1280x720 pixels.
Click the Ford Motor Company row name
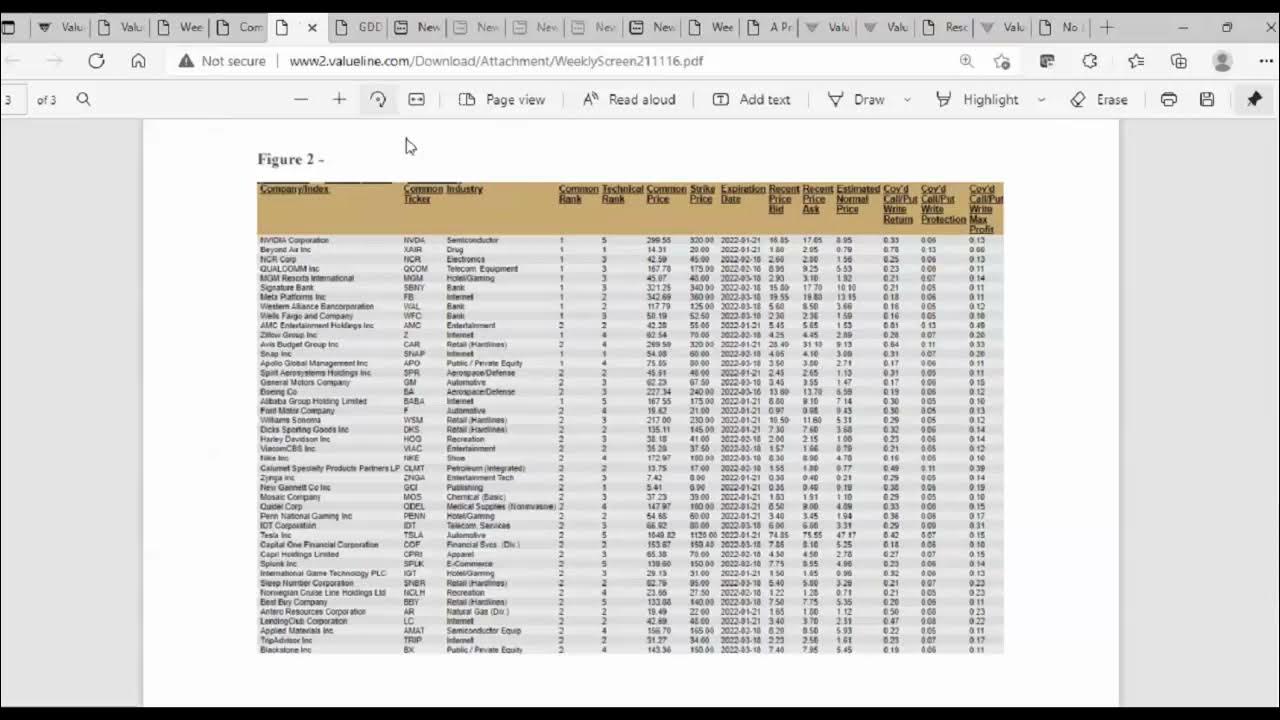point(297,411)
